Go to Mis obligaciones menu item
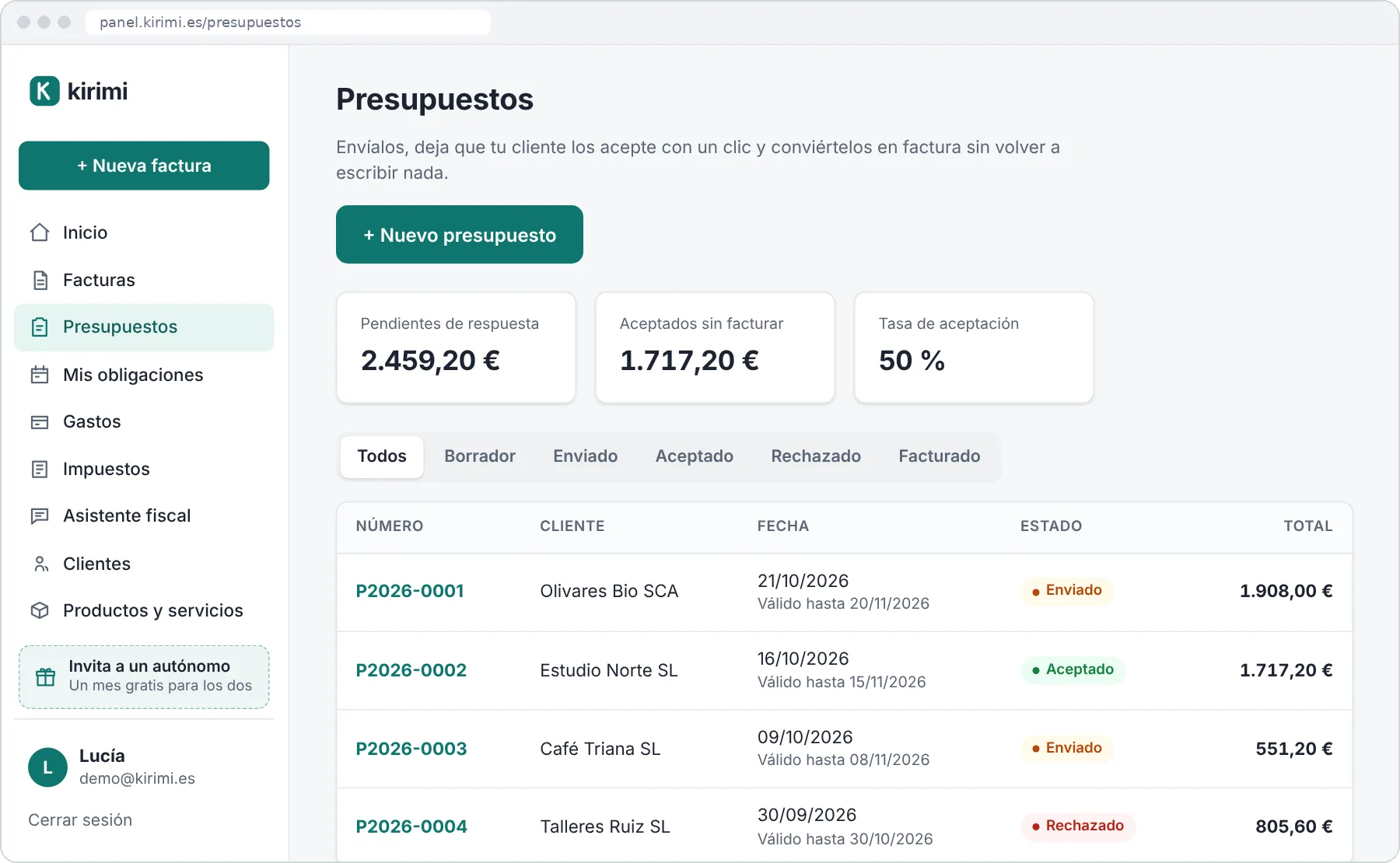Screen dimensions: 1400x863 click(x=144, y=375)
